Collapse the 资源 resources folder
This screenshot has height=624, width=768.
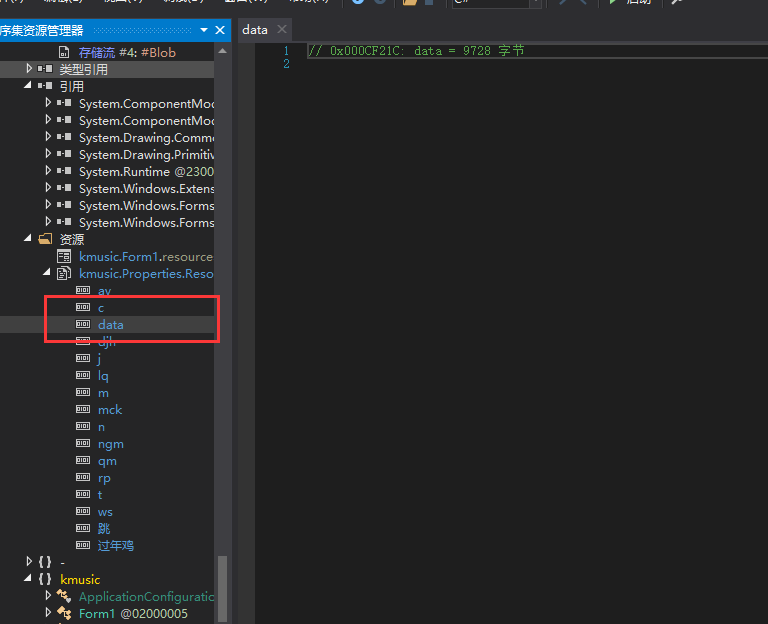[30, 239]
